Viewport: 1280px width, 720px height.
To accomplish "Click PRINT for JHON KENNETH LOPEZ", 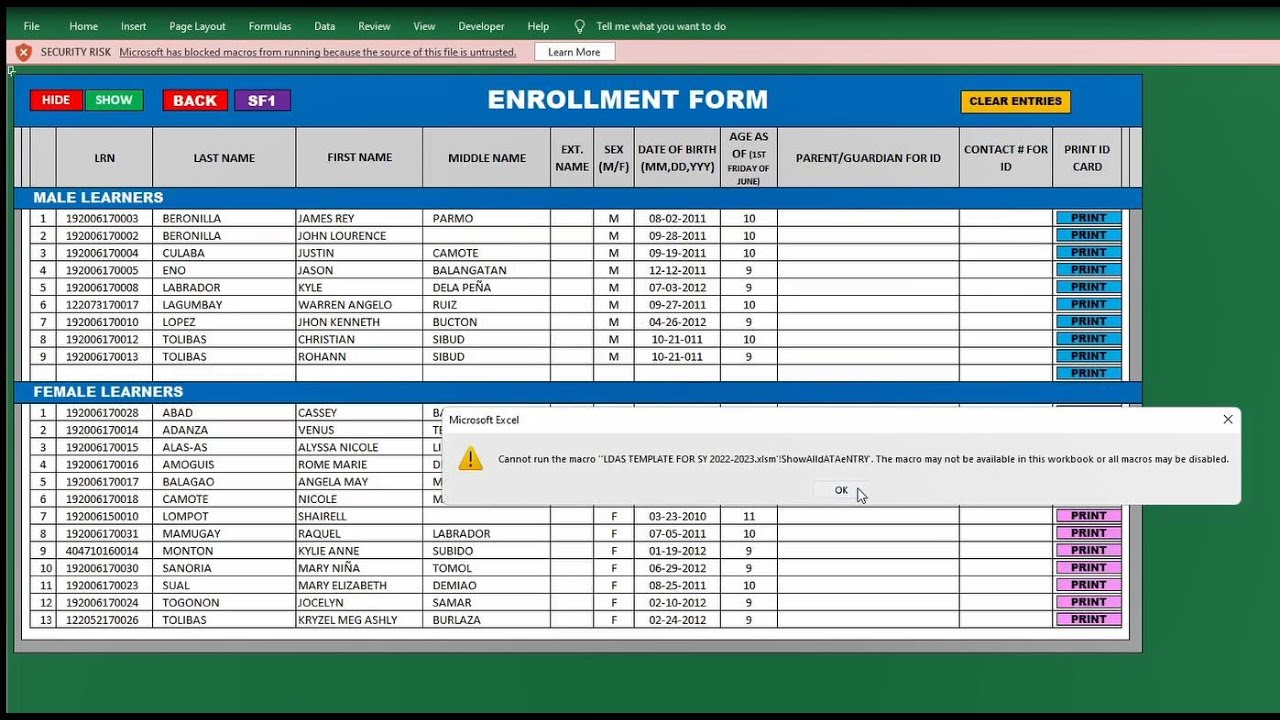I will pyautogui.click(x=1088, y=321).
